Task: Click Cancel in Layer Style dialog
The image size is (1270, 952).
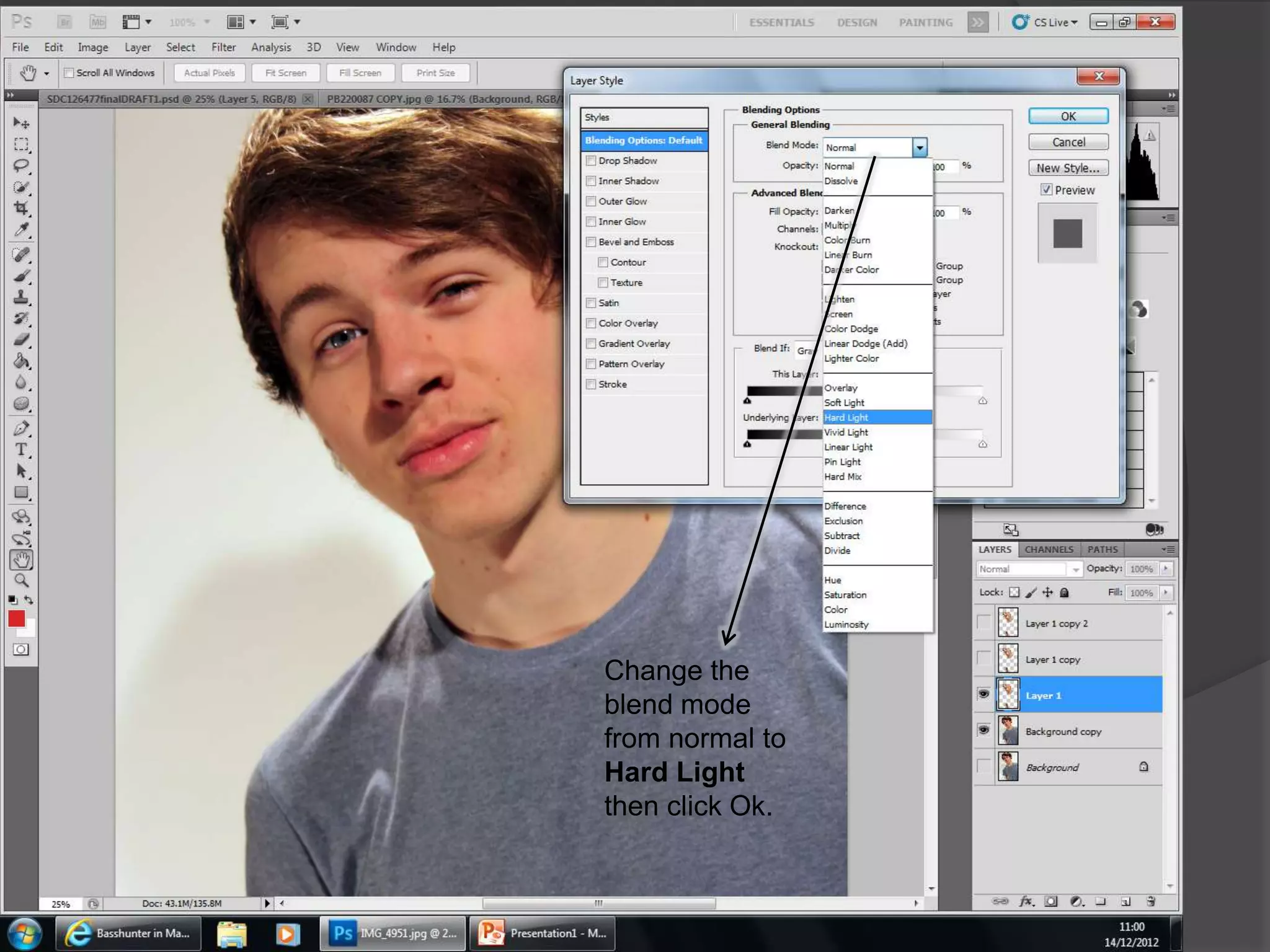Action: coord(1068,142)
